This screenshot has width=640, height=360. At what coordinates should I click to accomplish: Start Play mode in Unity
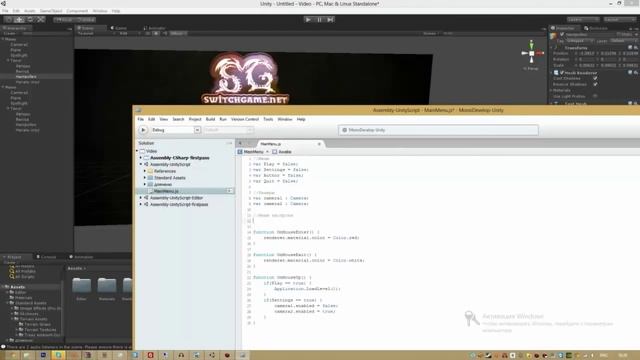308,19
